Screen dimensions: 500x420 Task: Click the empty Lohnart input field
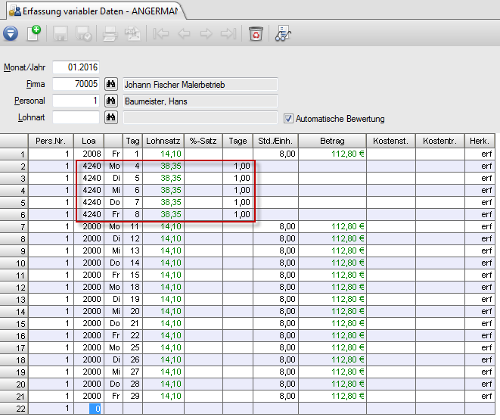click(76, 117)
